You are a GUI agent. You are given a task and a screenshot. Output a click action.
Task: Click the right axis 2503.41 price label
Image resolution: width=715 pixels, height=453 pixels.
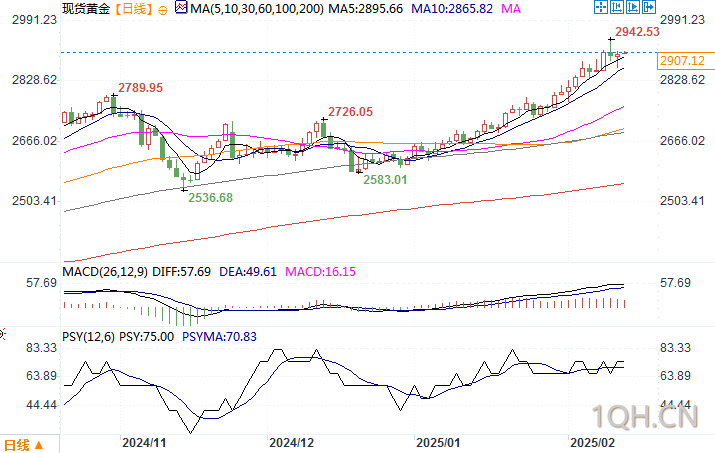click(682, 201)
